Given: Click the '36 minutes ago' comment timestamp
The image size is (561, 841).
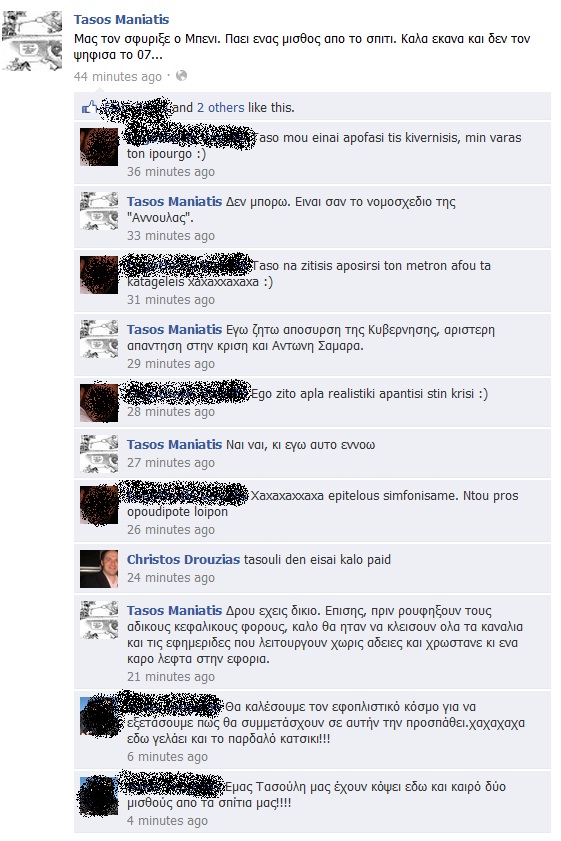Looking at the screenshot, I should pos(171,172).
